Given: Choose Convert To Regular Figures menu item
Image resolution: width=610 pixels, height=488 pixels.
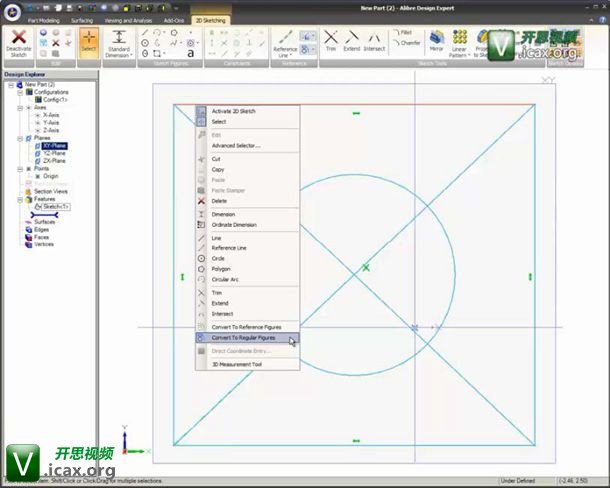Looking at the screenshot, I should click(243, 338).
